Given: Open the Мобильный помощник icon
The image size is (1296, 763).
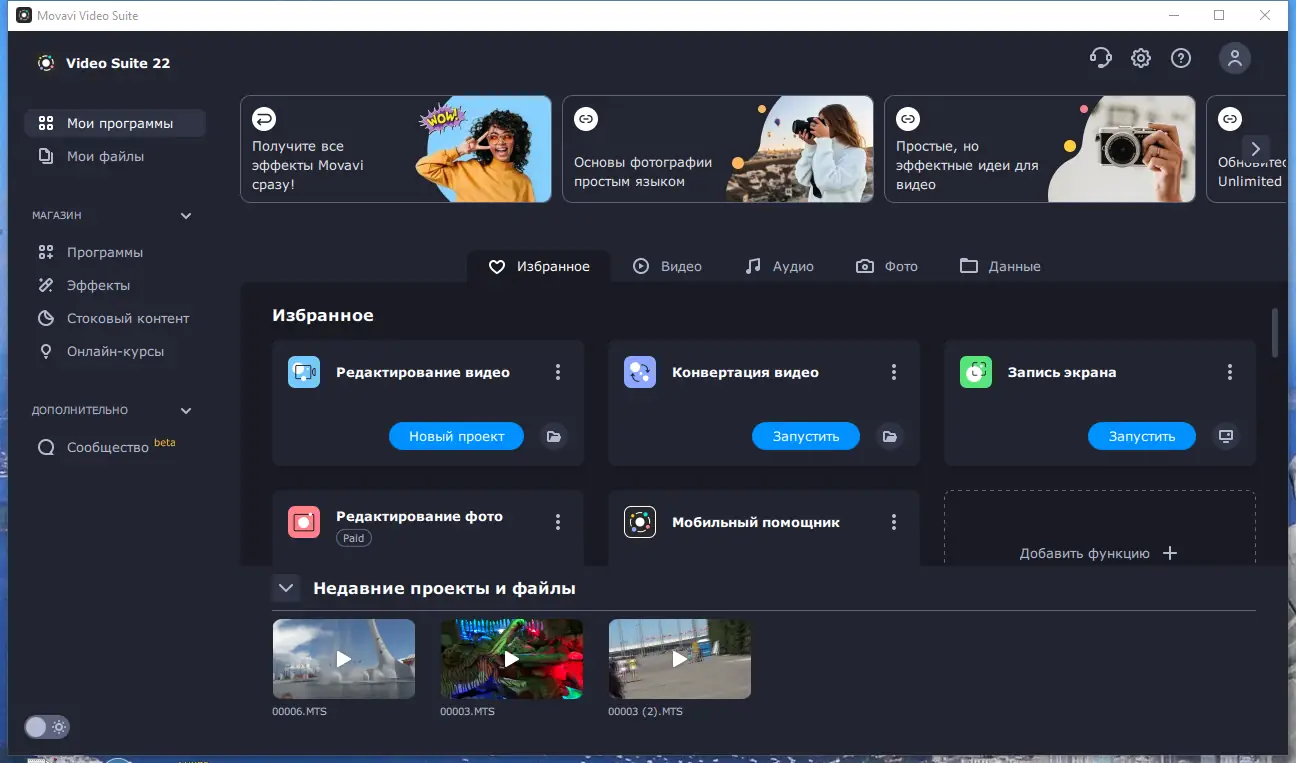Looking at the screenshot, I should coord(640,521).
